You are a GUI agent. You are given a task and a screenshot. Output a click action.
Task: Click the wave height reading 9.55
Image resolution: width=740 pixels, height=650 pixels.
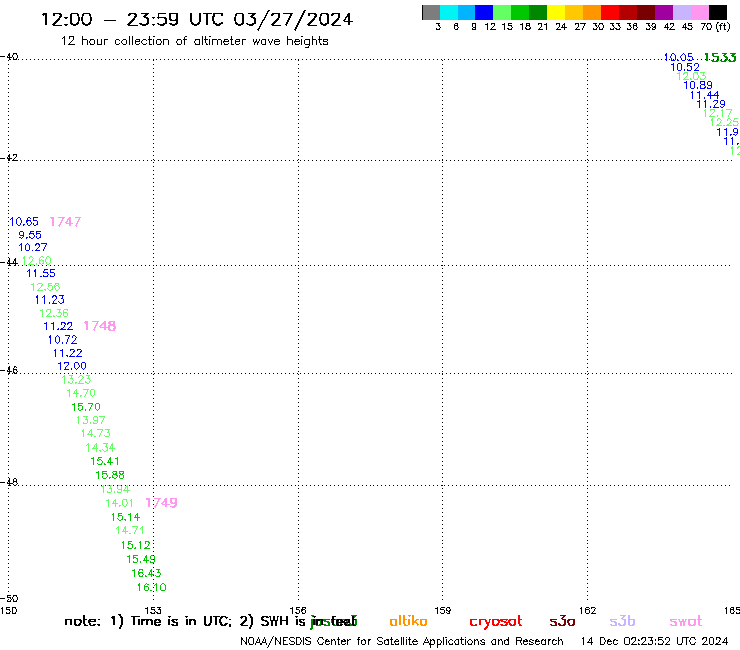30,235
